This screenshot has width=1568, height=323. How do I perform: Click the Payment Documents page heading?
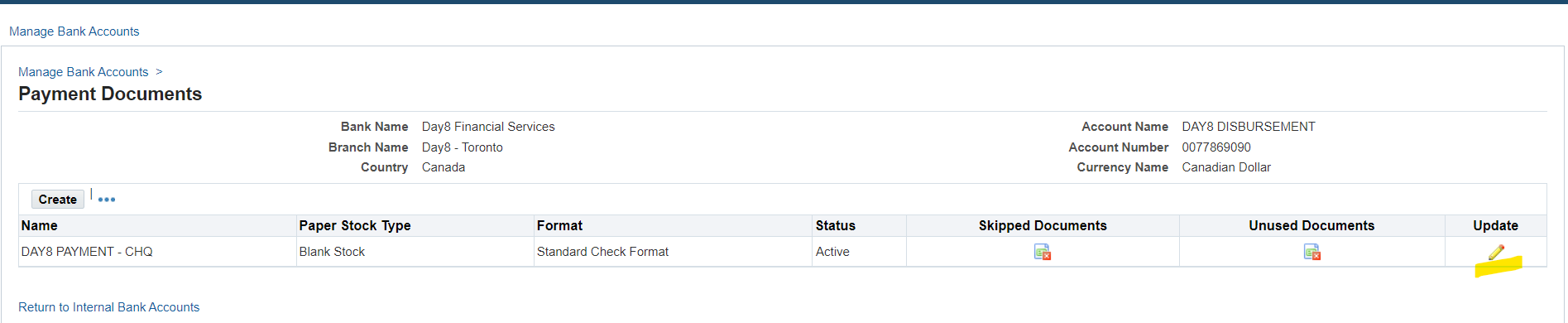[110, 94]
